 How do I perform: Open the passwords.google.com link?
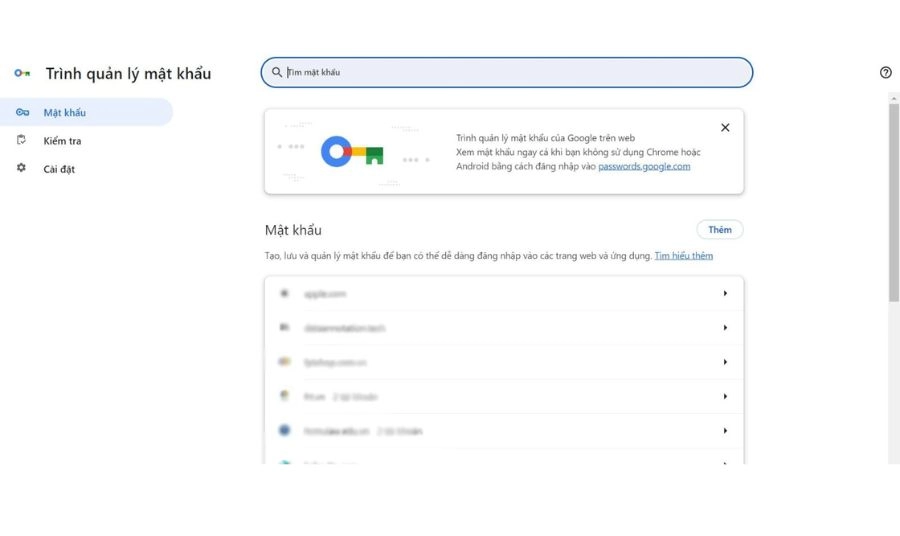pos(644,166)
